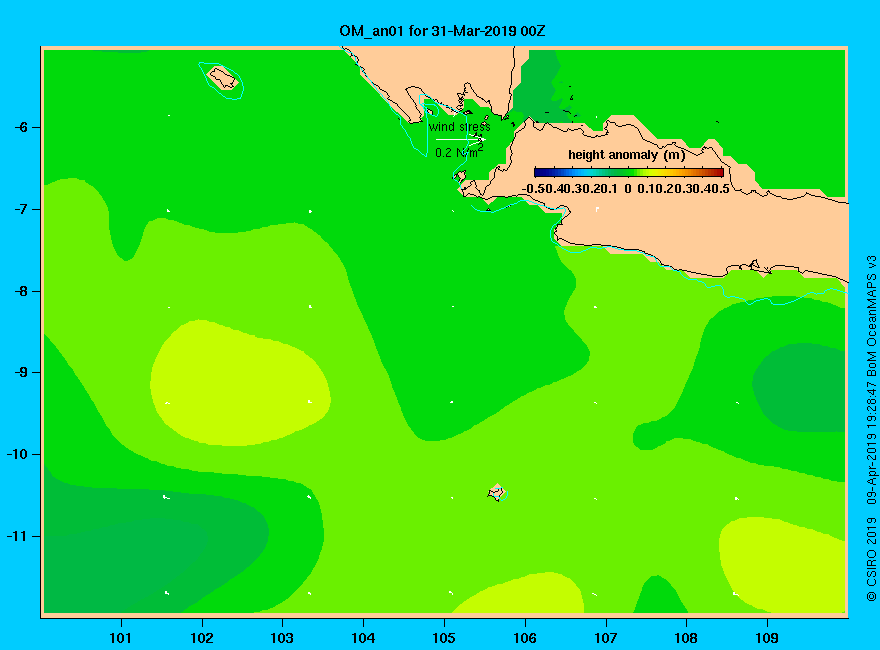The height and width of the screenshot is (650, 880).
Task: Click longitude tick label 108
Action: (686, 638)
